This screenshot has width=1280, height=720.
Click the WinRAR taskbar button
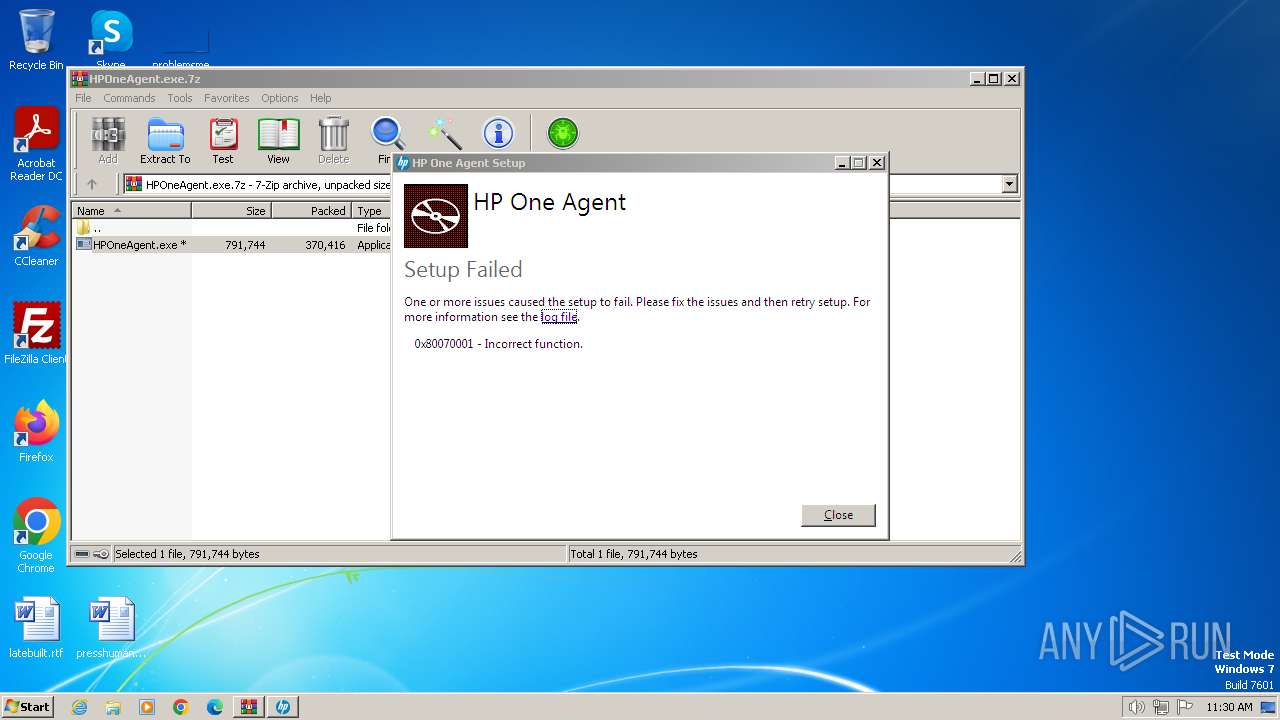point(249,707)
